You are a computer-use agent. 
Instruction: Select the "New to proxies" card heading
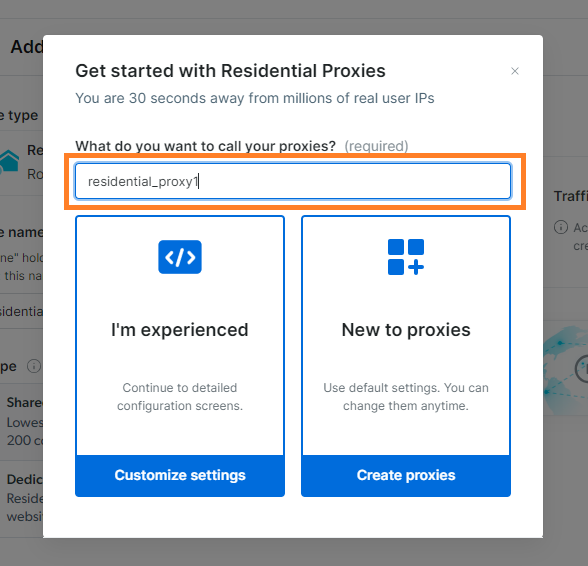coord(406,330)
